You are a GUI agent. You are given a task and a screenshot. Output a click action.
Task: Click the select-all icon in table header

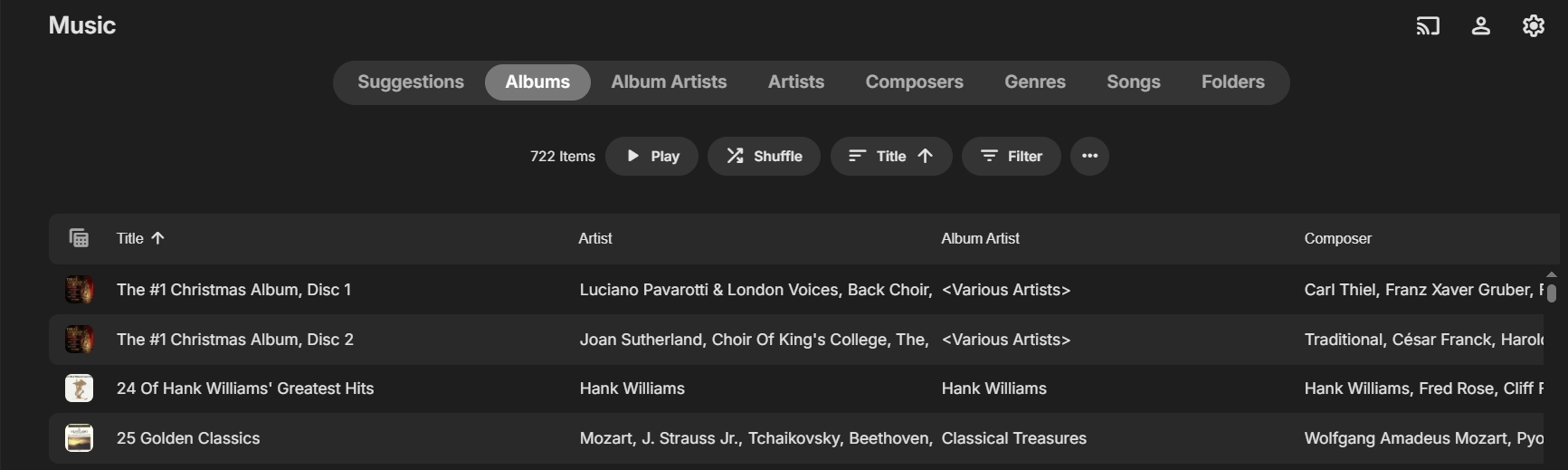coord(79,238)
